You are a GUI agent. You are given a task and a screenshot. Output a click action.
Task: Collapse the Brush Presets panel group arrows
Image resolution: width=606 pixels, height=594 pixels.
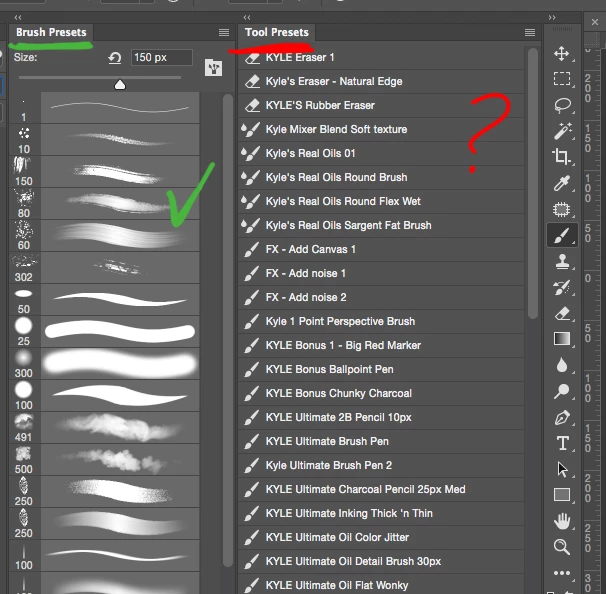tap(18, 17)
